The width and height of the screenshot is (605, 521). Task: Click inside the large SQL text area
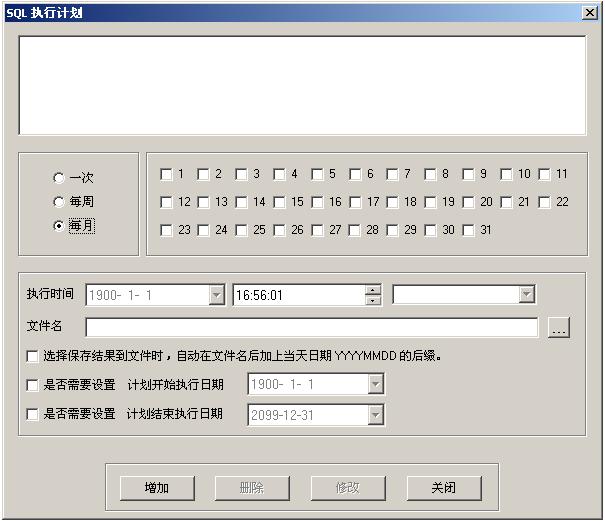tap(302, 86)
